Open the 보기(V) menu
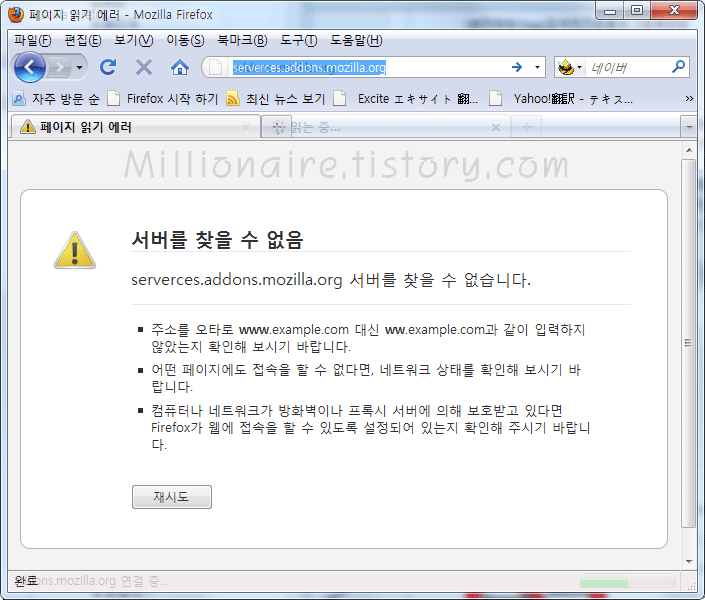705x600 pixels. point(133,40)
